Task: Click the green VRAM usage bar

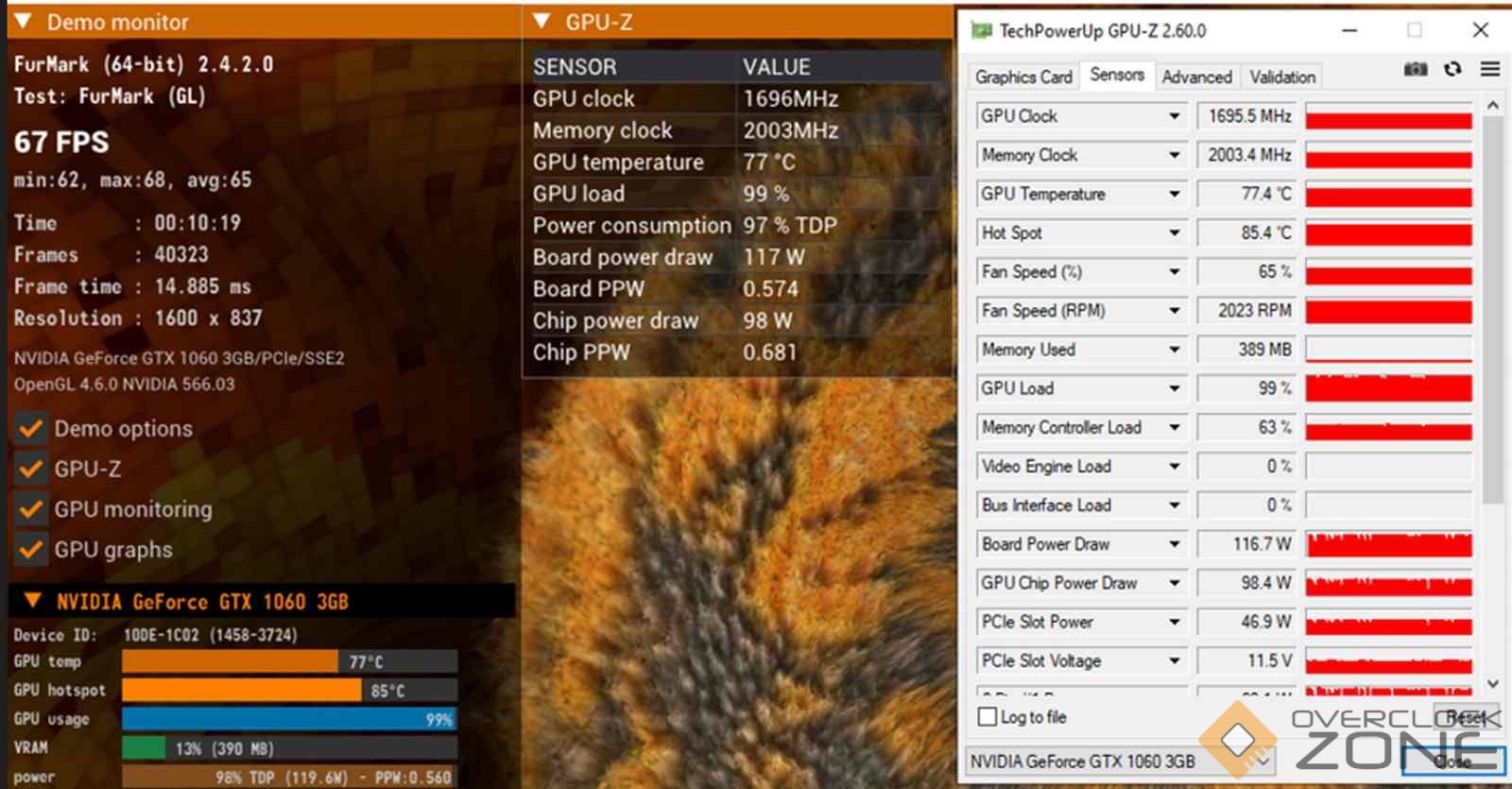Action: (144, 748)
